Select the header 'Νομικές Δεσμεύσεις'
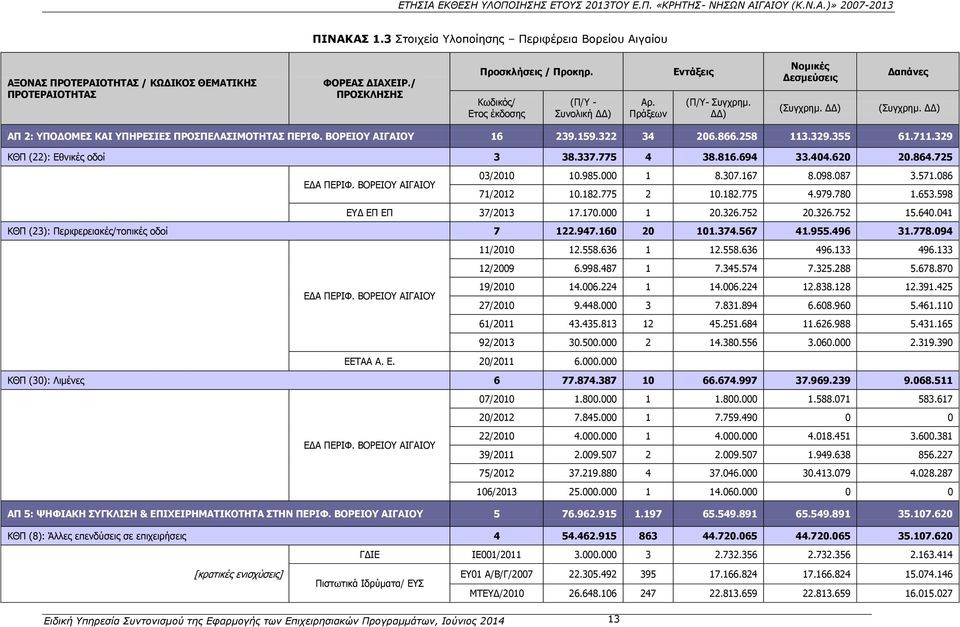The width and height of the screenshot is (960, 627). (810, 72)
